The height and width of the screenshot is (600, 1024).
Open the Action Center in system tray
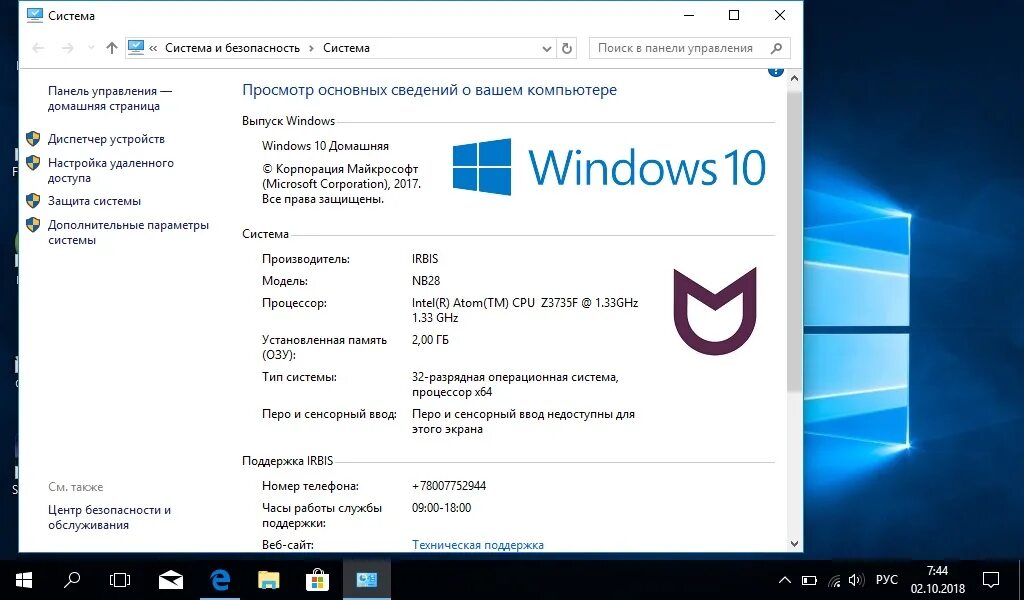[x=990, y=579]
